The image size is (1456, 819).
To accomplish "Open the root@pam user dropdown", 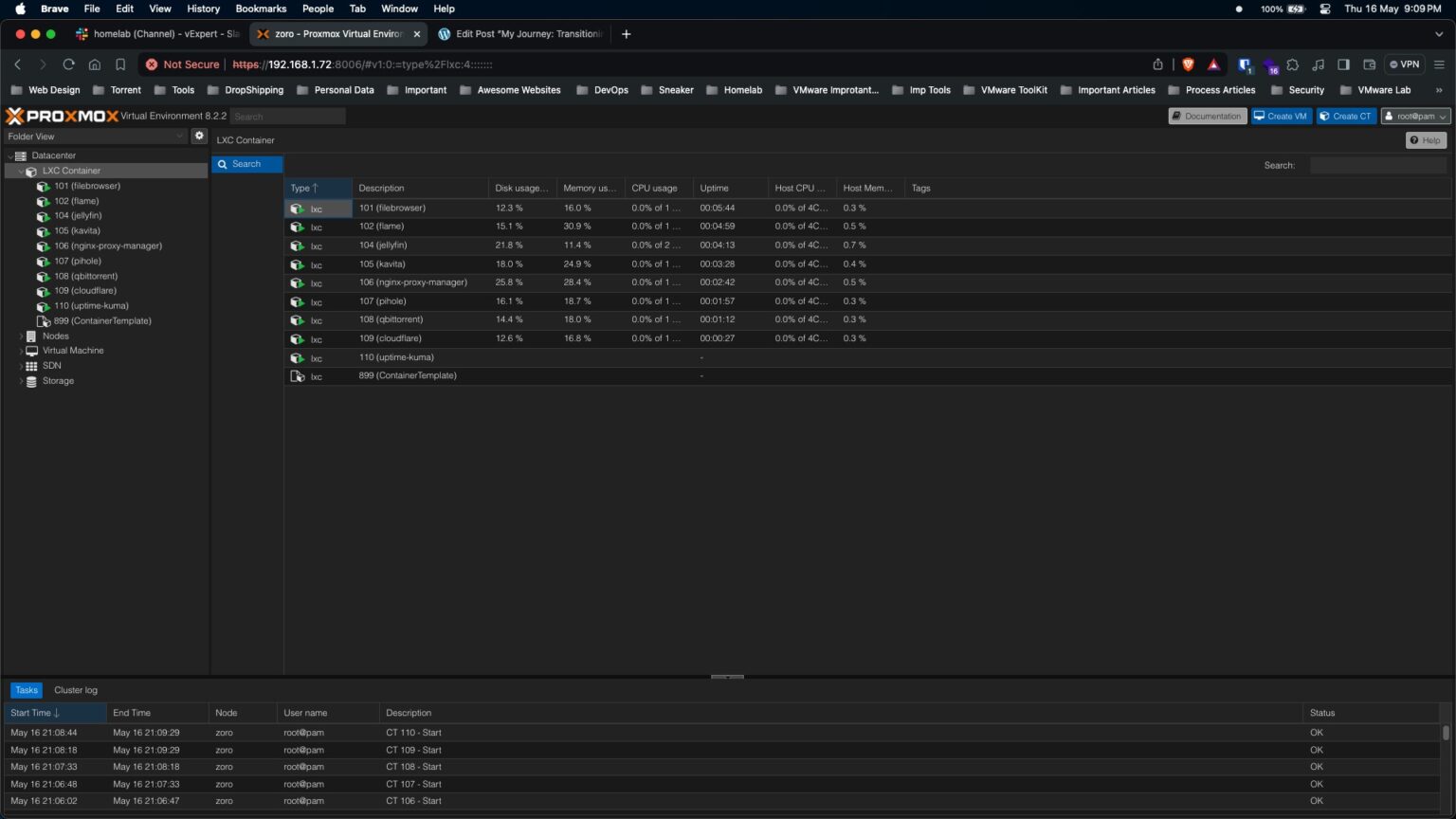I will coord(1415,116).
